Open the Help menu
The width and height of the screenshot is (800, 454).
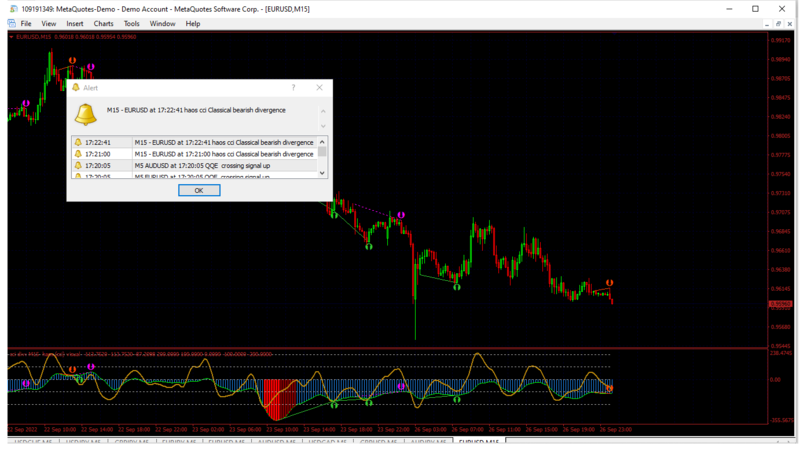pyautogui.click(x=192, y=23)
